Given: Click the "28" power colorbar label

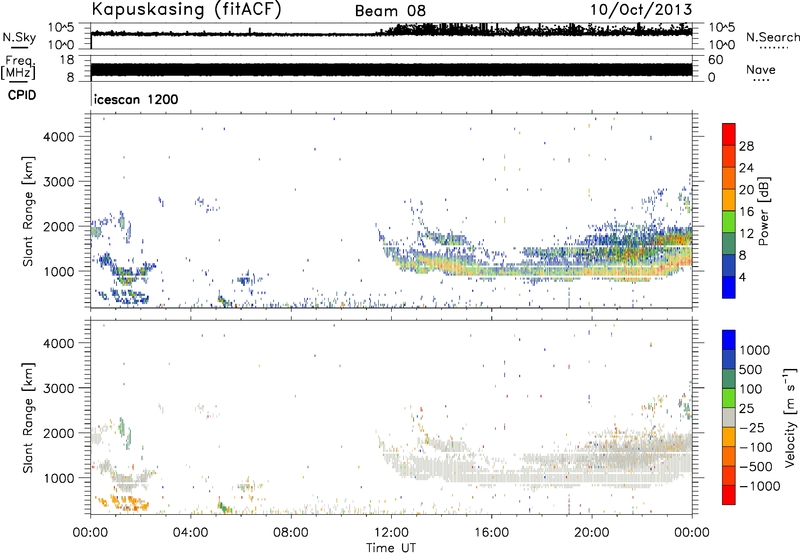Looking at the screenshot, I should pos(746,146).
